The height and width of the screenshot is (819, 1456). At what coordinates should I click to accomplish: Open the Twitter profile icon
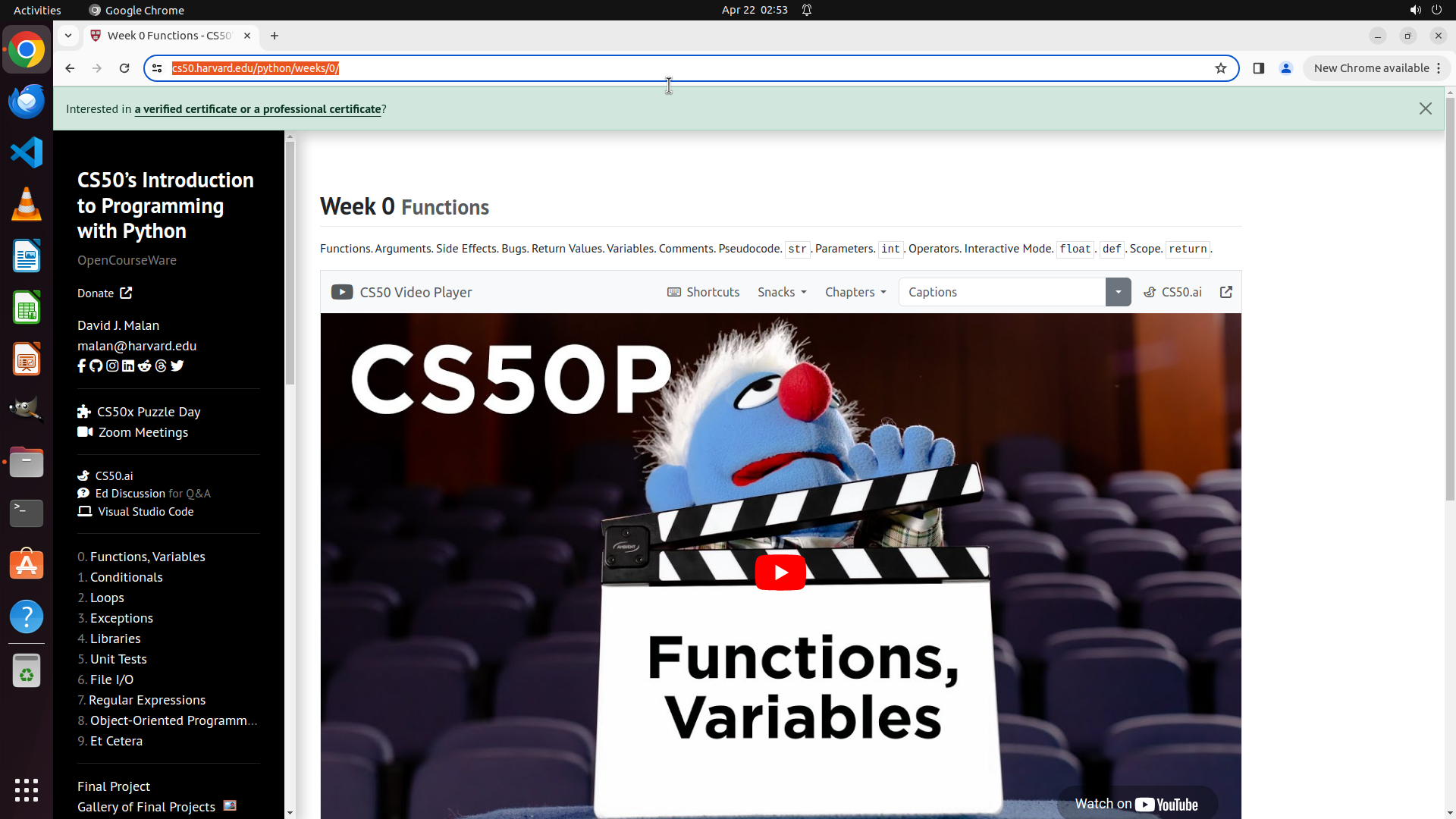pyautogui.click(x=177, y=366)
